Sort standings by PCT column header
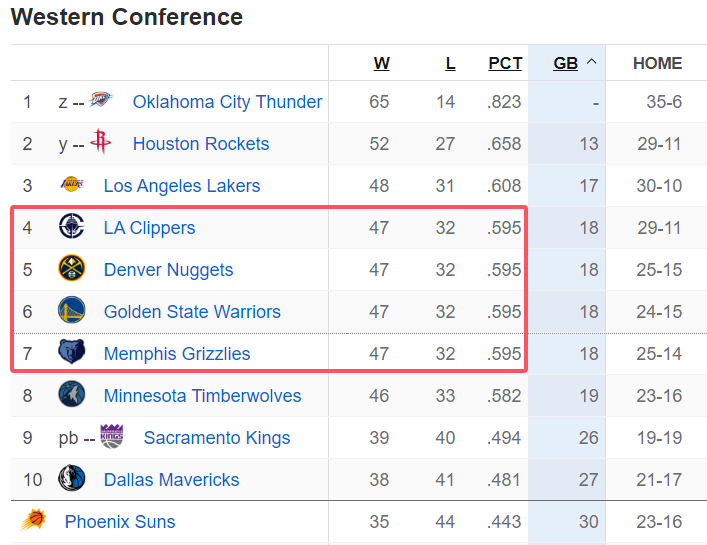Screen dimensions: 707x545 click(505, 63)
